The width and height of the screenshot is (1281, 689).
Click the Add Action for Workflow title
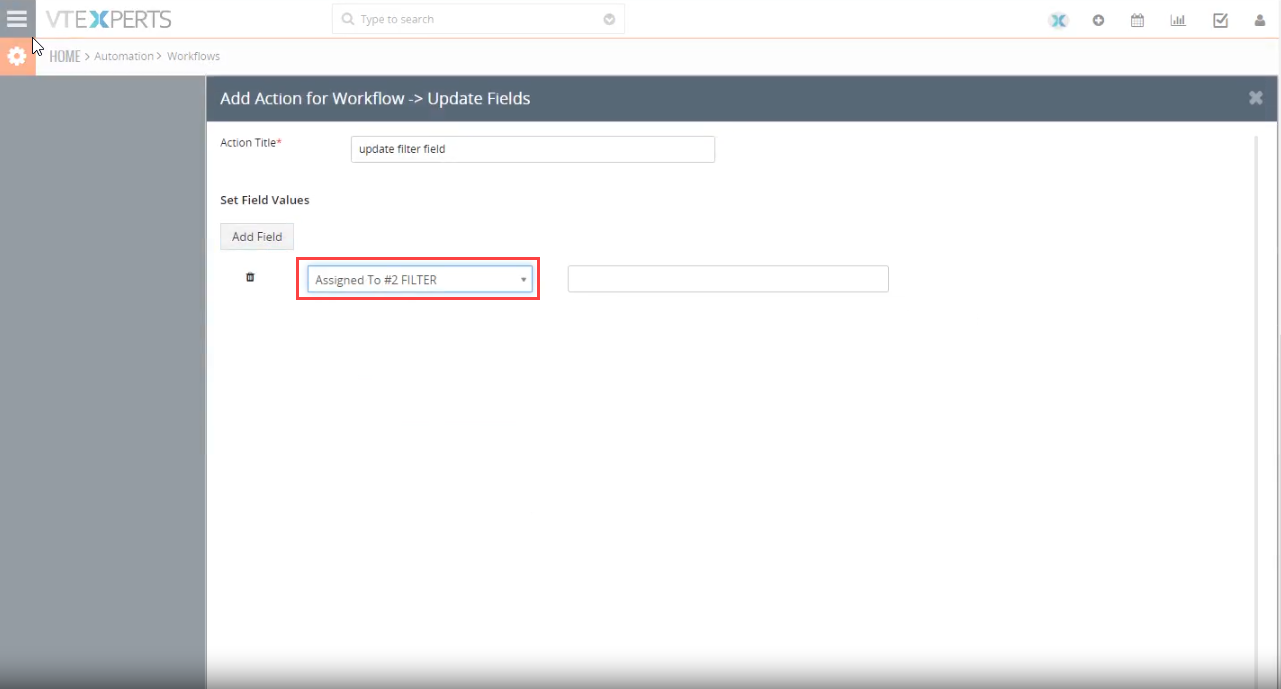375,98
